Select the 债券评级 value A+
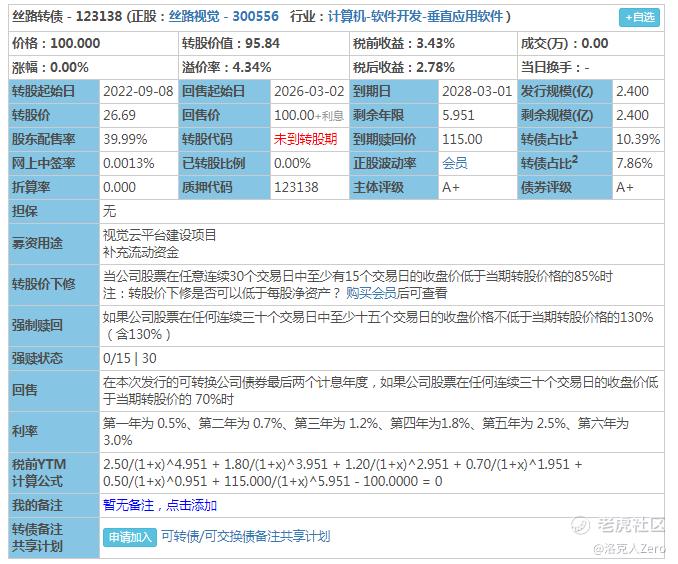The height and width of the screenshot is (564, 678). pos(625,187)
